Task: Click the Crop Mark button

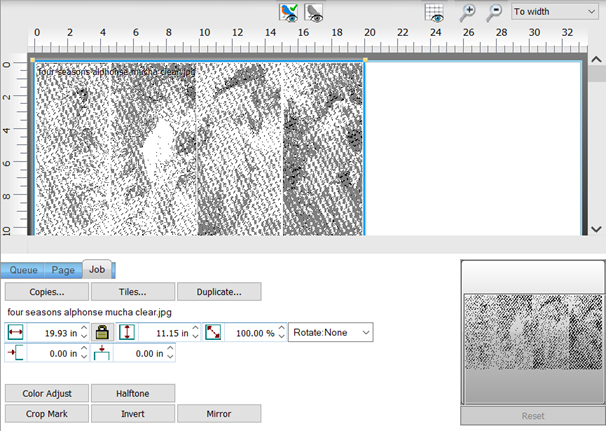Action: tap(47, 414)
